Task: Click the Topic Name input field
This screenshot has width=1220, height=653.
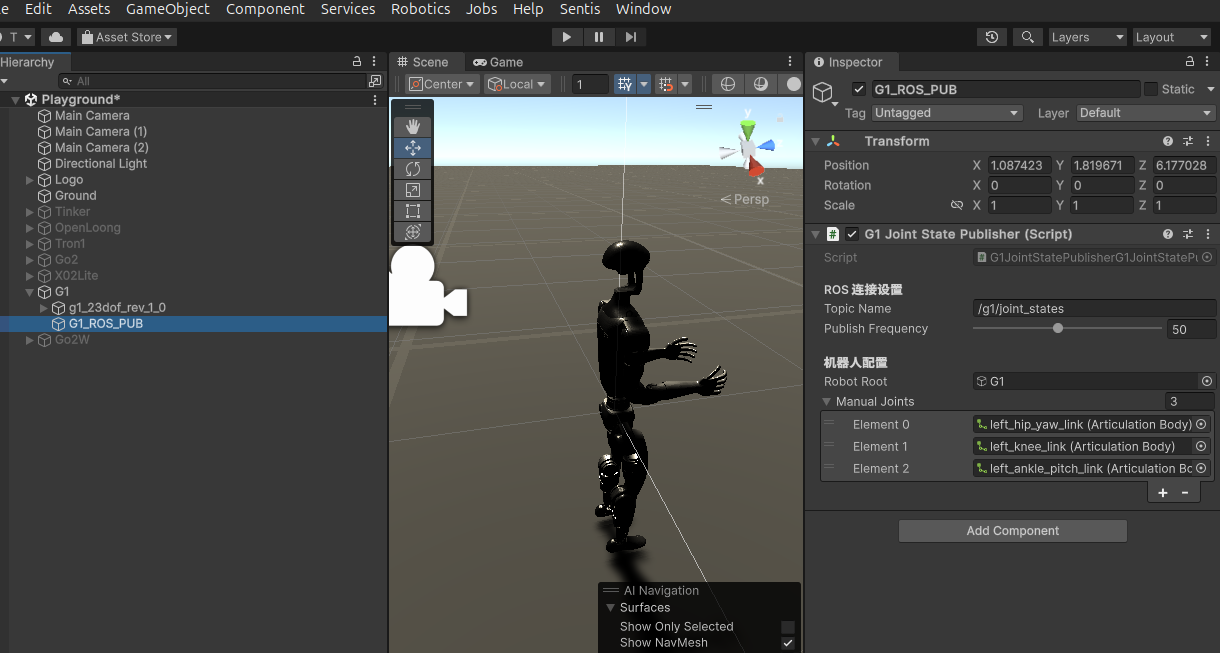Action: click(x=1094, y=309)
